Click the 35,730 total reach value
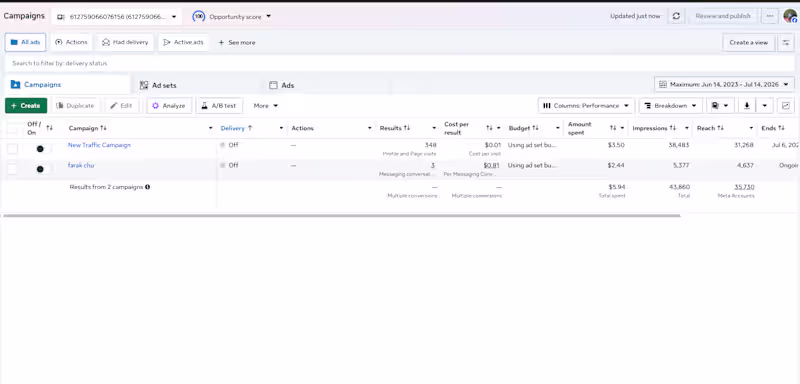This screenshot has width=800, height=384. click(x=744, y=187)
